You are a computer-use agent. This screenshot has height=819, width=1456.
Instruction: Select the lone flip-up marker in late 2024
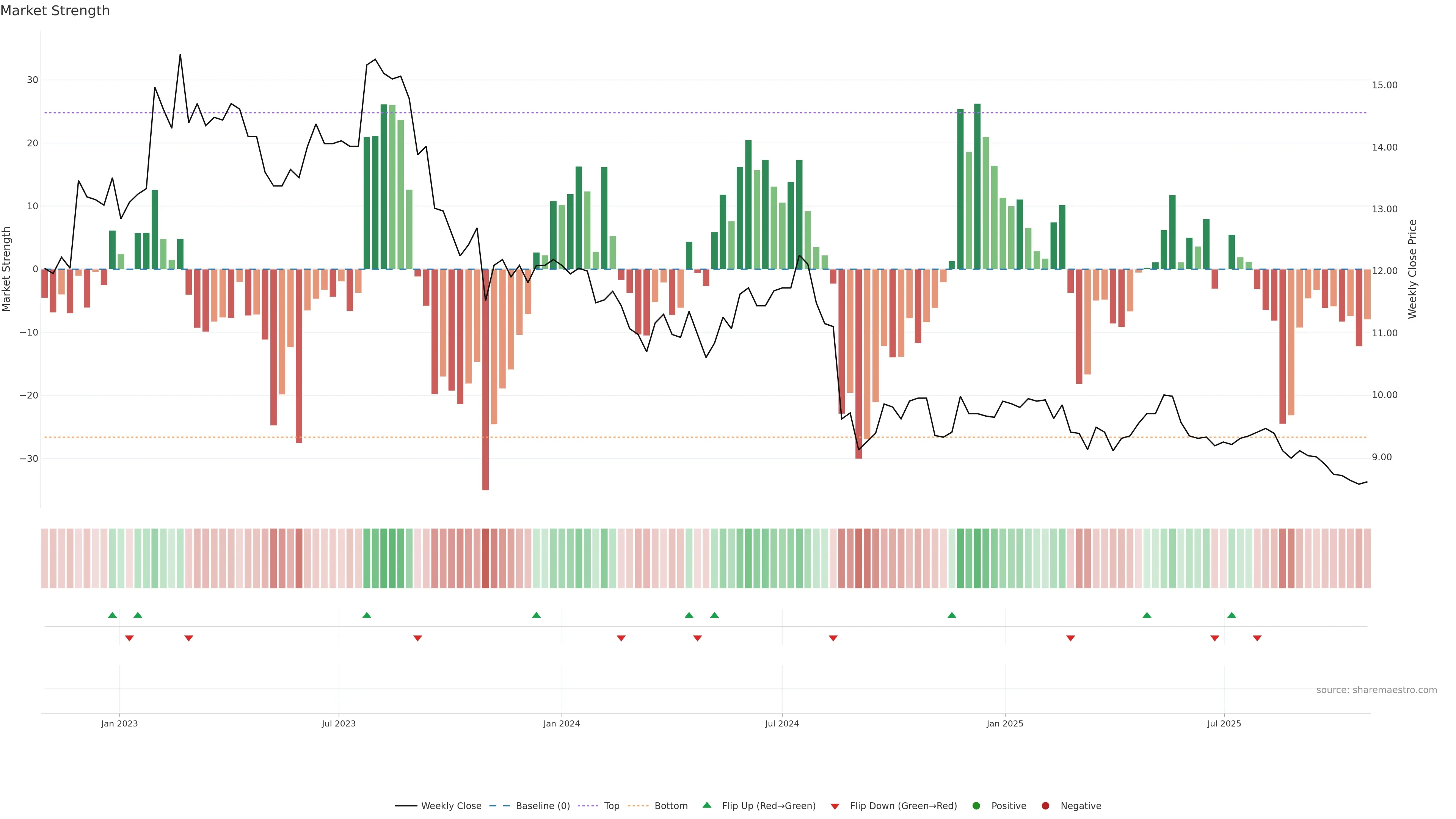(952, 615)
